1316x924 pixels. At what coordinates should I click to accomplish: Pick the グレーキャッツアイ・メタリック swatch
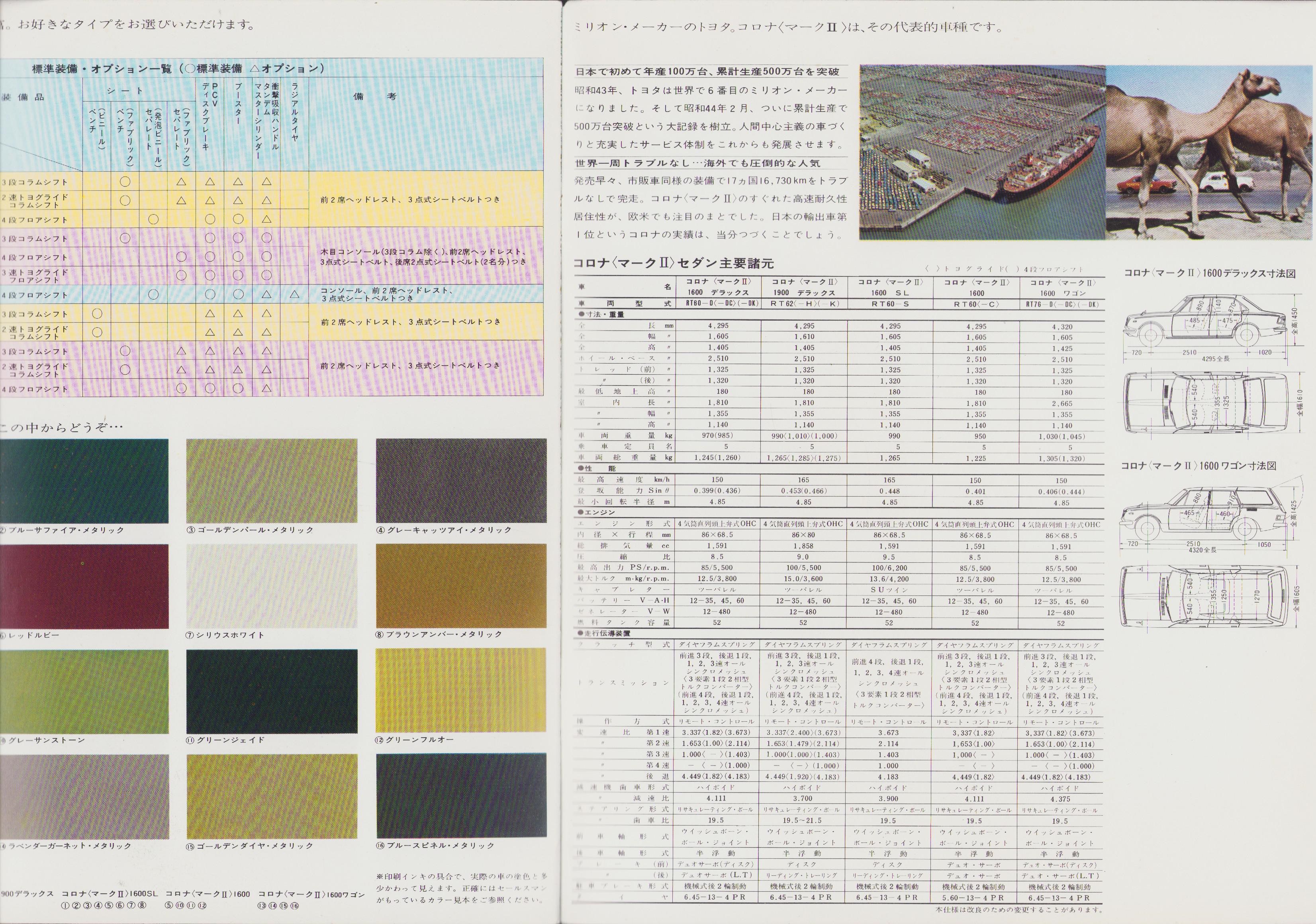click(x=461, y=481)
